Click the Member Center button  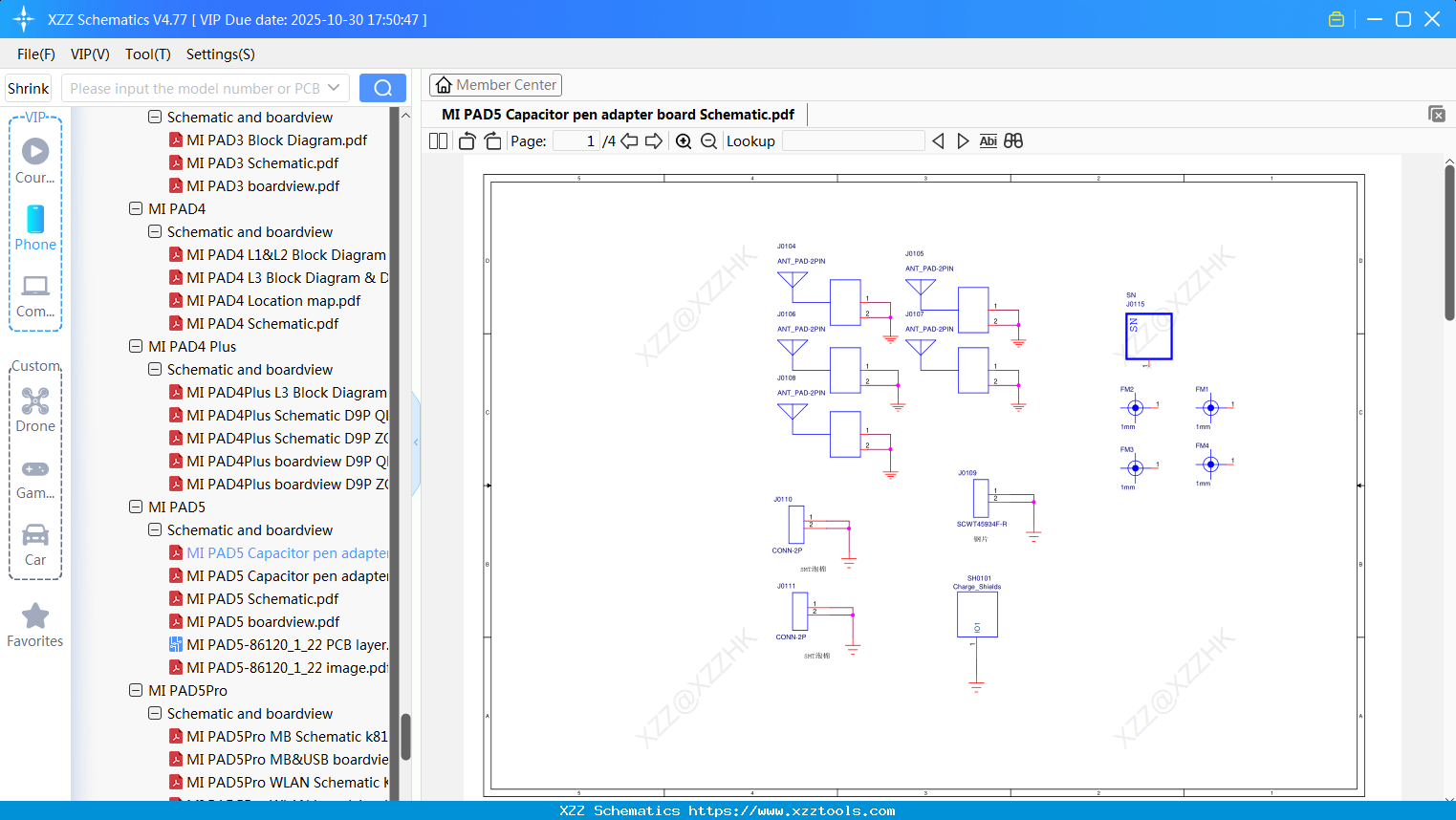[x=495, y=84]
